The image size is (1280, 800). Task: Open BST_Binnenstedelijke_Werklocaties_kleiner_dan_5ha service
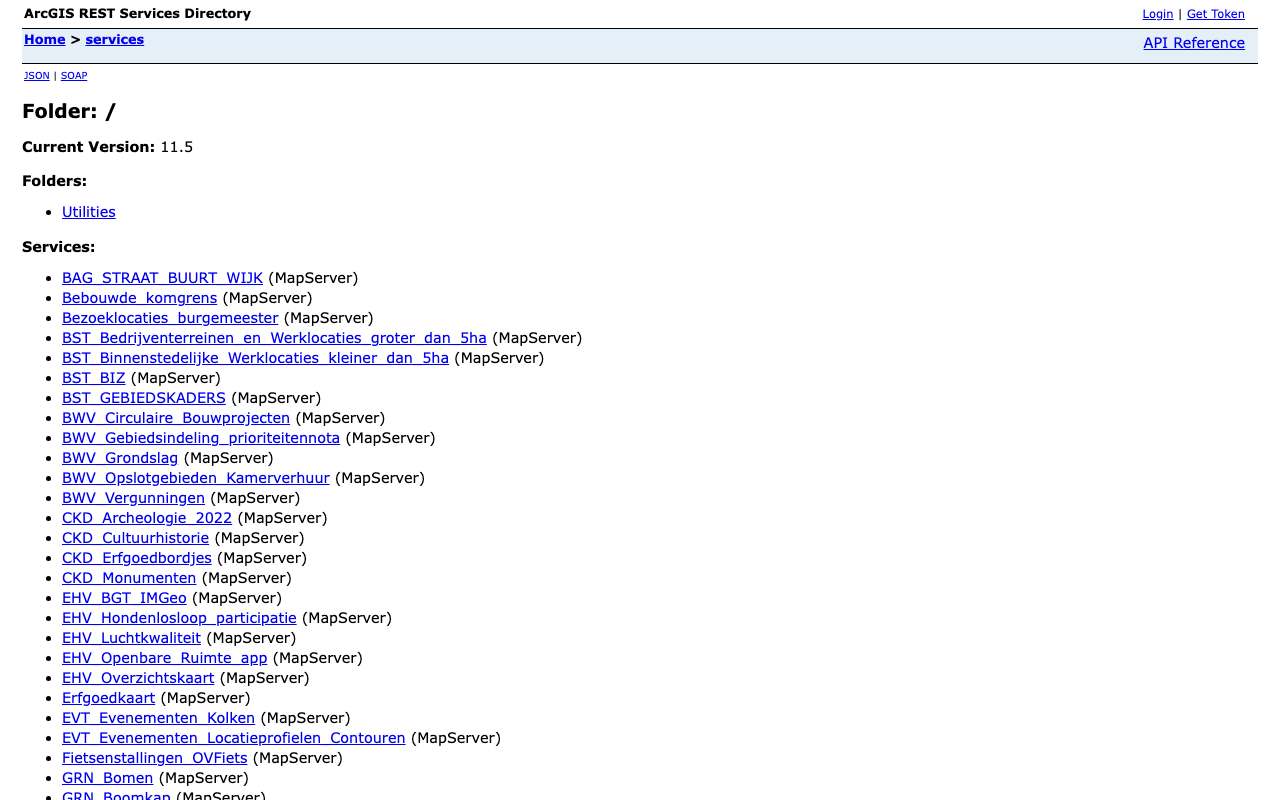(x=255, y=358)
